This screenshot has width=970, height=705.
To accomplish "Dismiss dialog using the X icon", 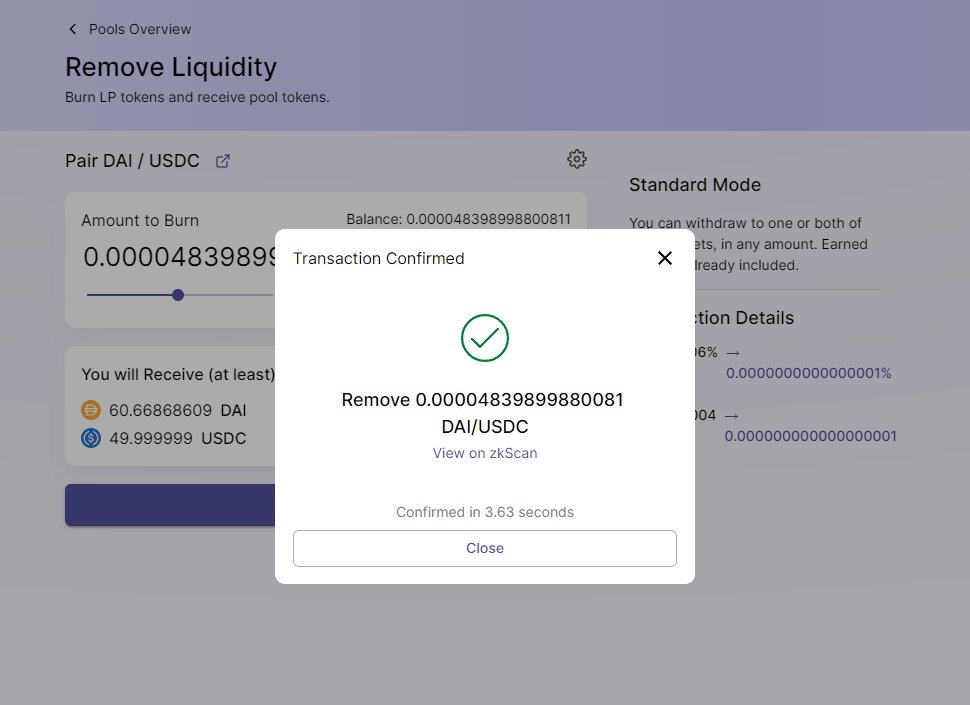I will (664, 258).
